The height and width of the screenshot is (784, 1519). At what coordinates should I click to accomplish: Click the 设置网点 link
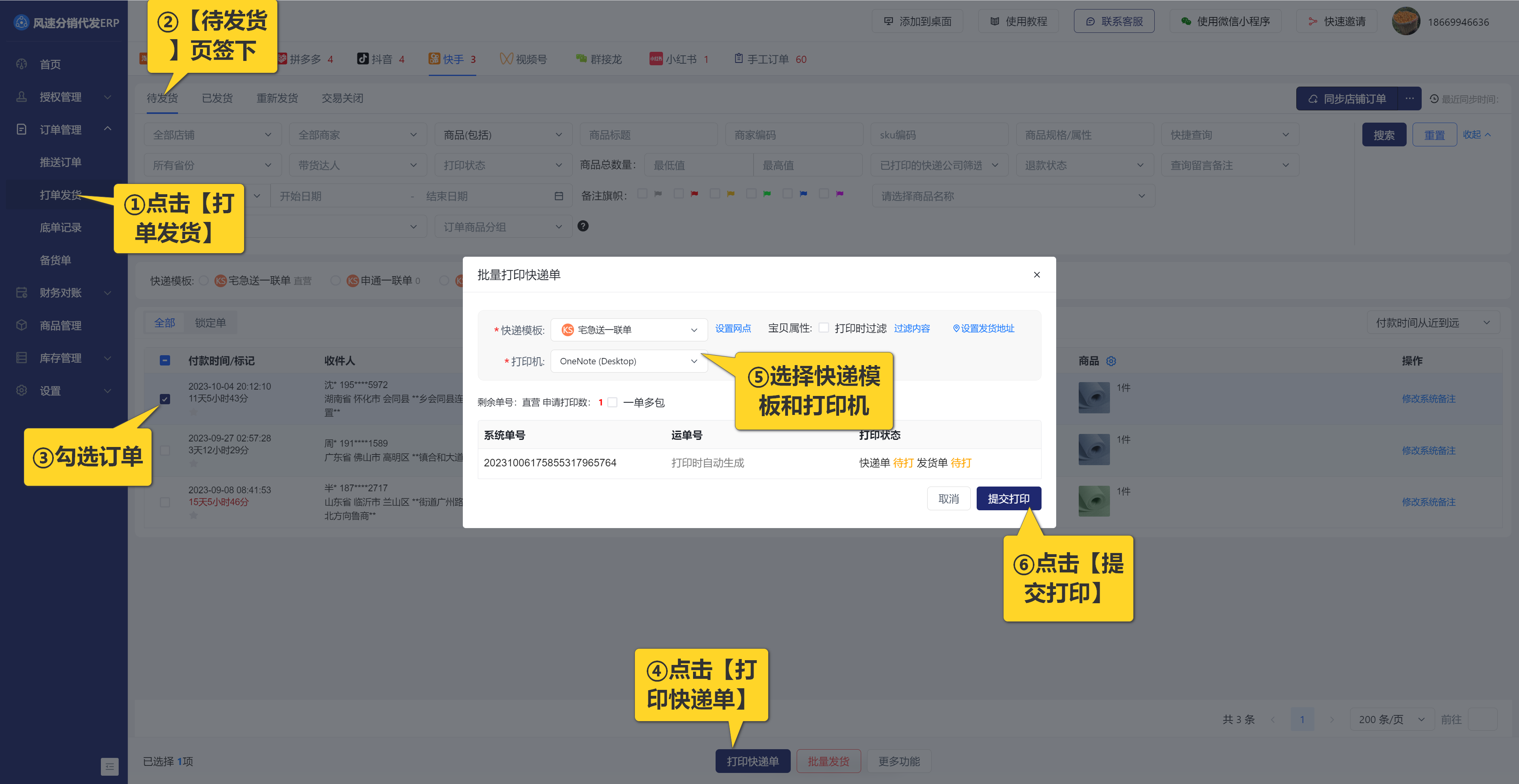click(x=733, y=328)
